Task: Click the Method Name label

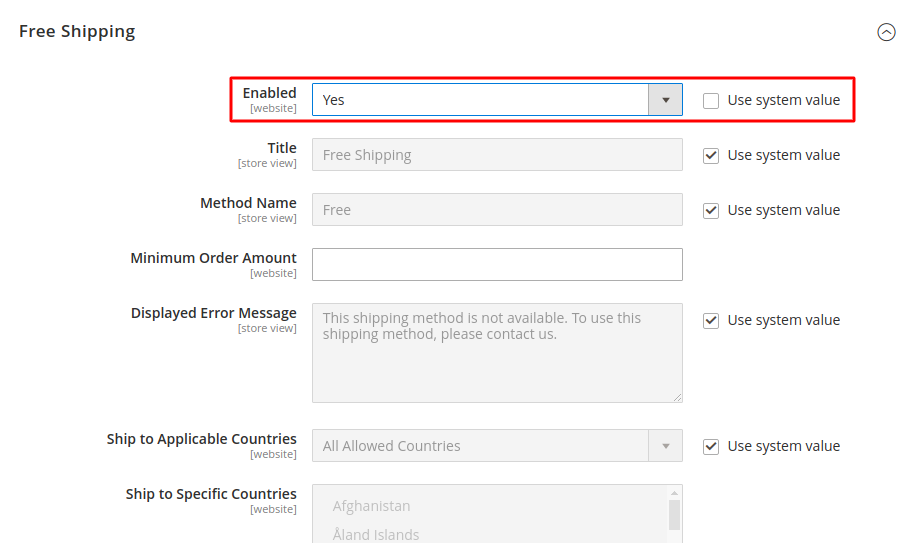Action: coord(248,203)
